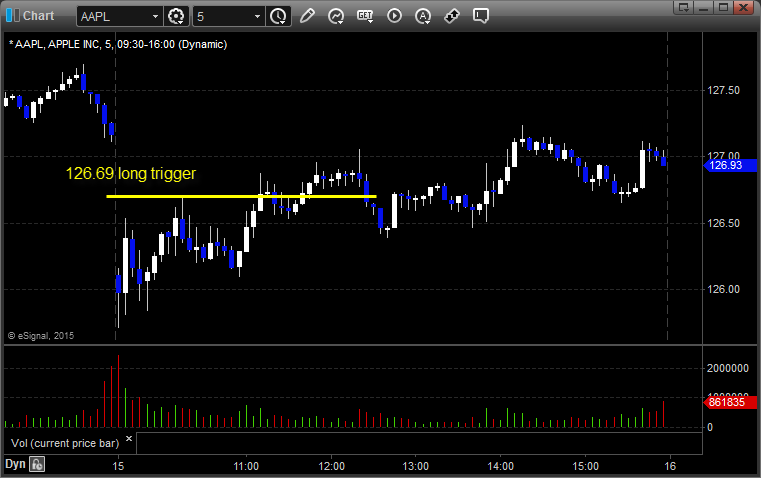Select the 126.69 long trigger text annotation
This screenshot has height=478, width=761.
(131, 173)
